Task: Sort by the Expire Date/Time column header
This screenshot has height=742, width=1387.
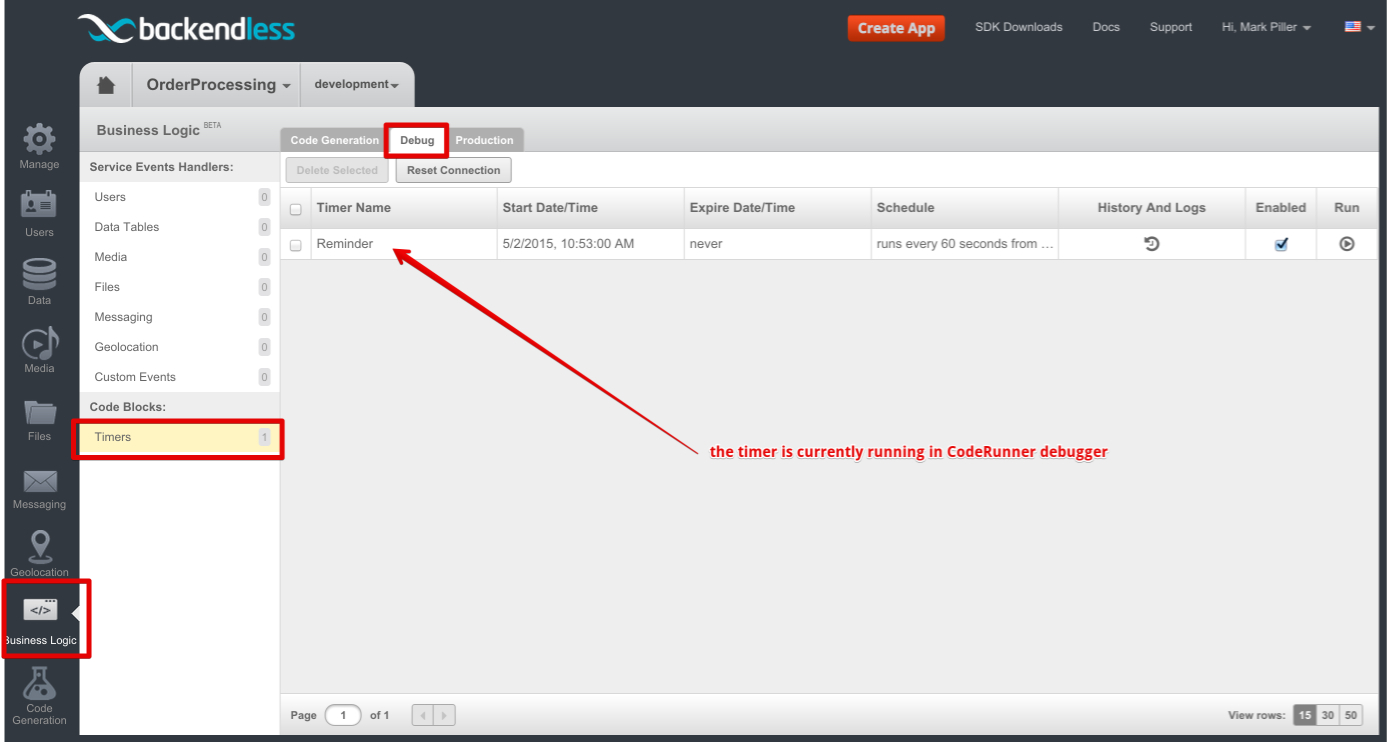Action: (777, 208)
